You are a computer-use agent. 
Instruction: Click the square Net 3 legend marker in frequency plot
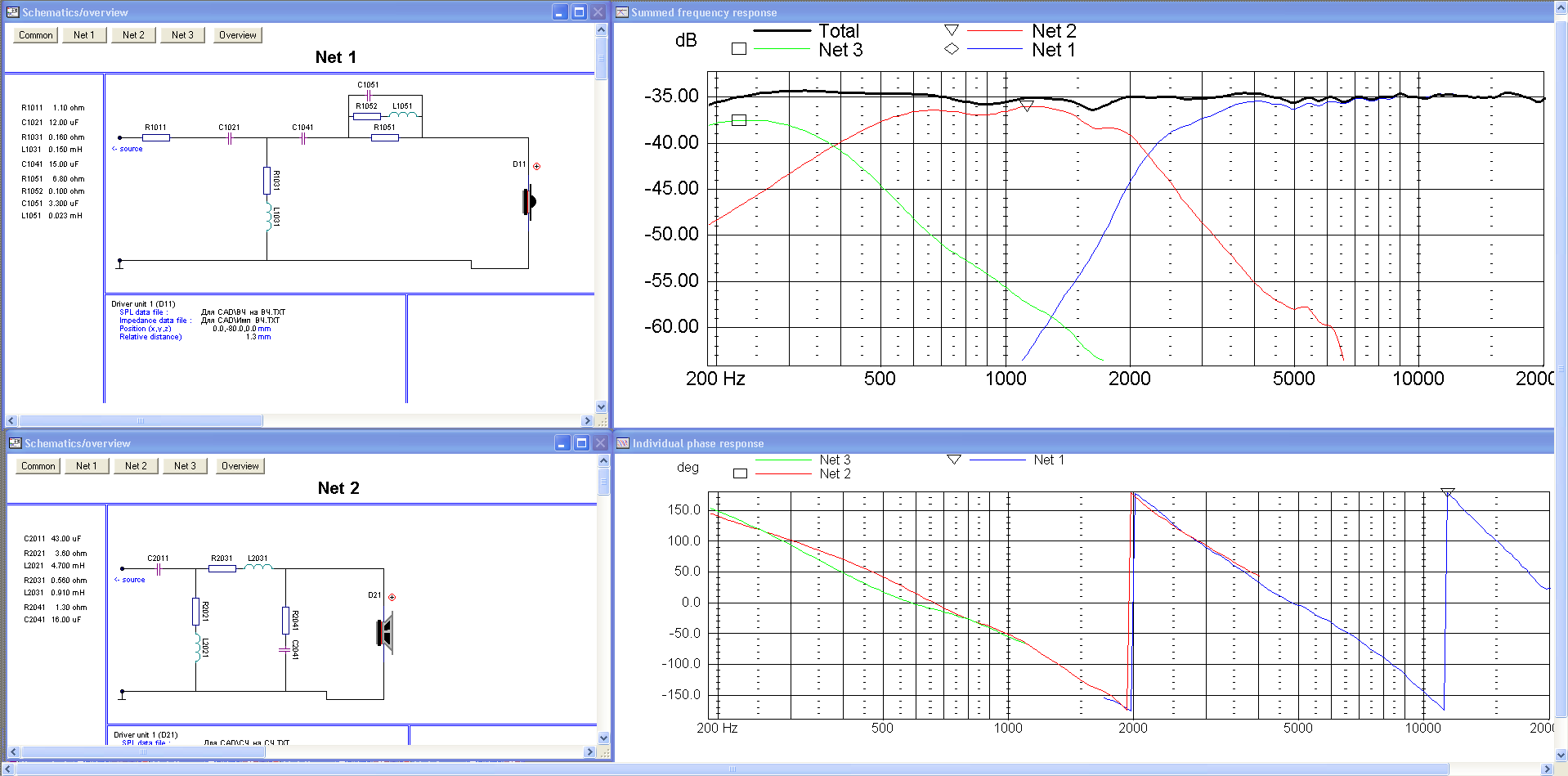pyautogui.click(x=739, y=49)
